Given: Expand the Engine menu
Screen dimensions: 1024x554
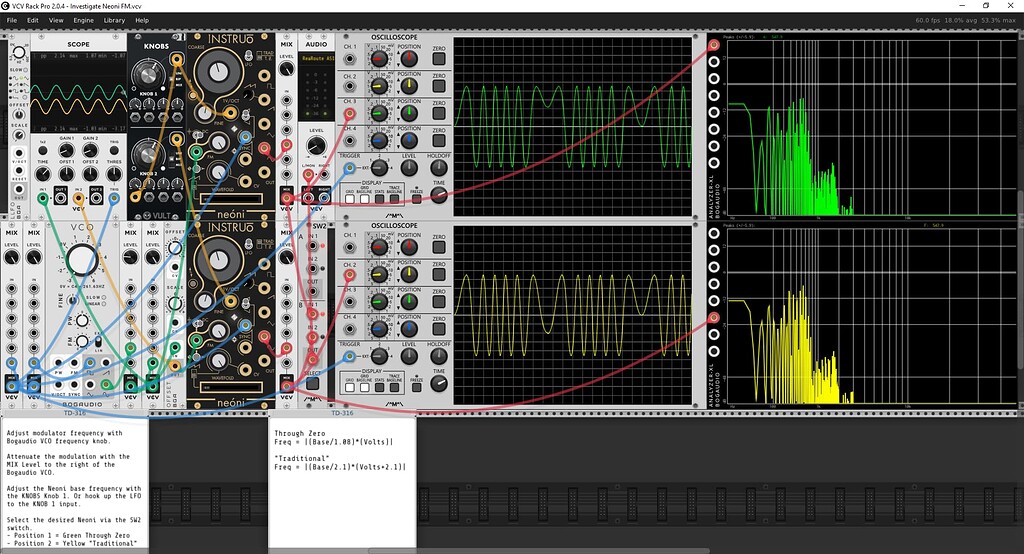Looking at the screenshot, I should click(84, 20).
